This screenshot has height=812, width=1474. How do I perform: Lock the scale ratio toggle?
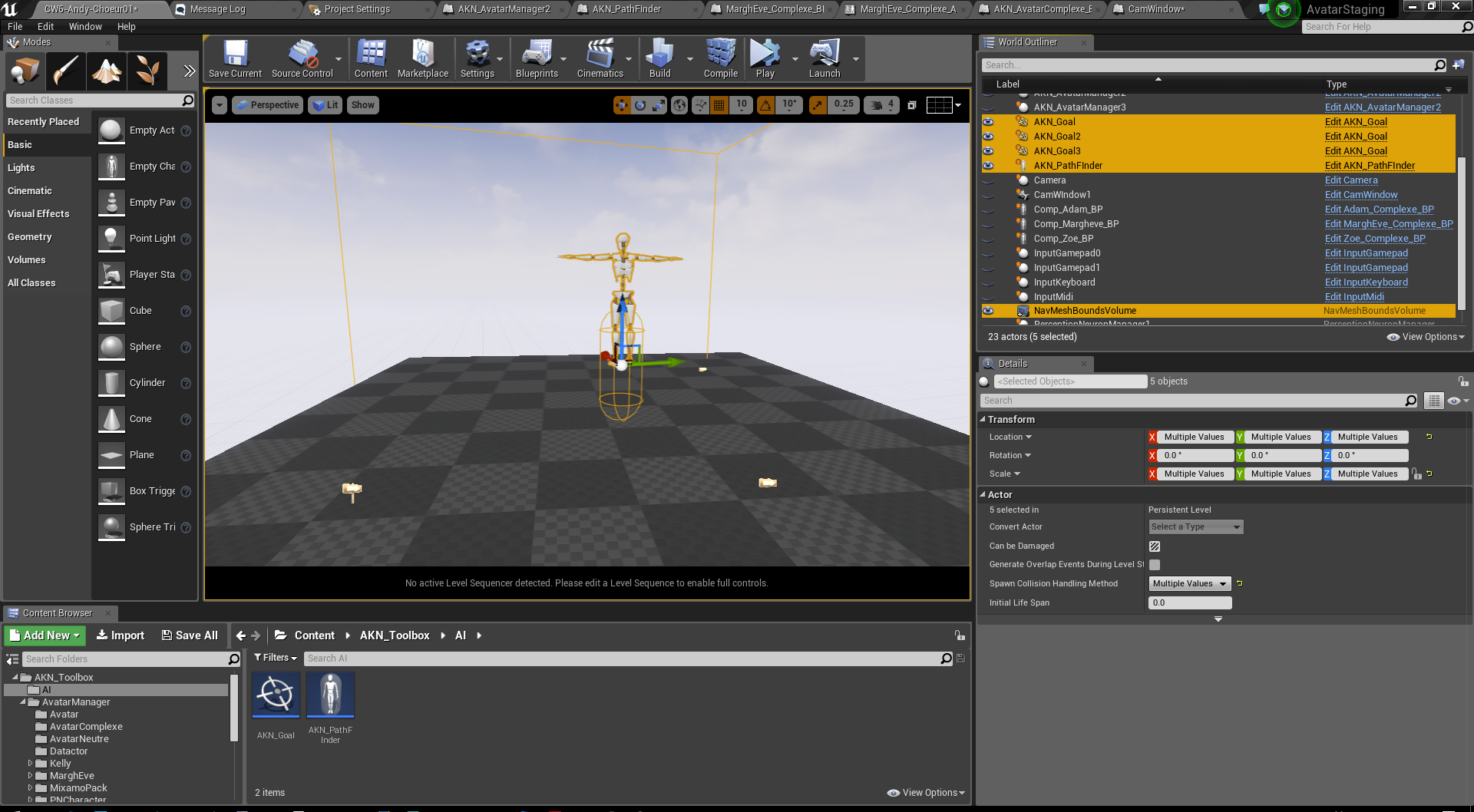click(x=1416, y=474)
